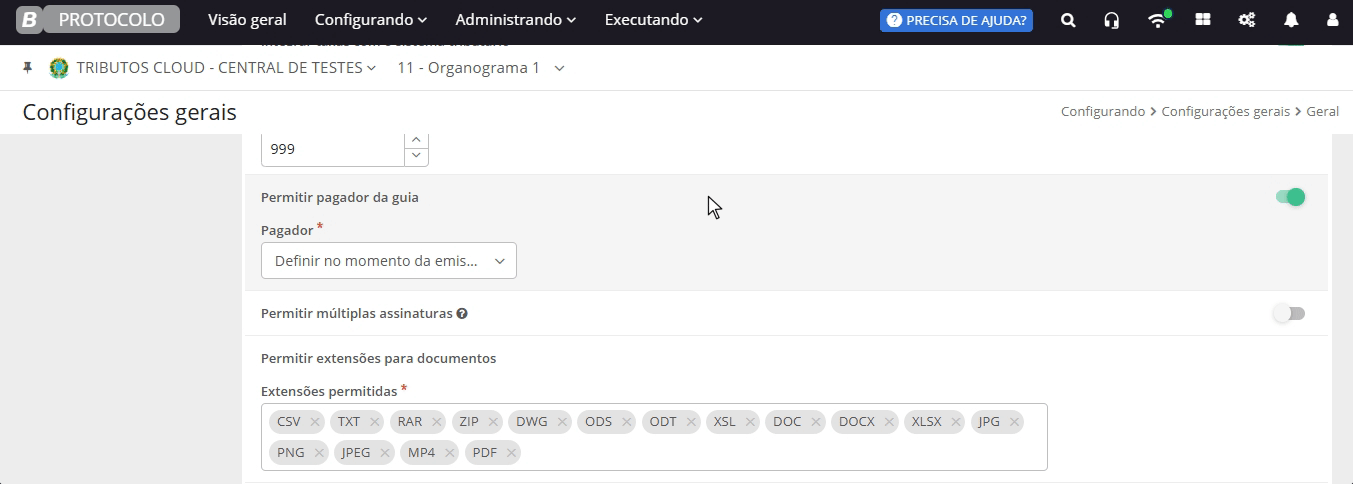Click the pin icon beside the entity name
This screenshot has width=1353, height=484.
click(x=27, y=68)
